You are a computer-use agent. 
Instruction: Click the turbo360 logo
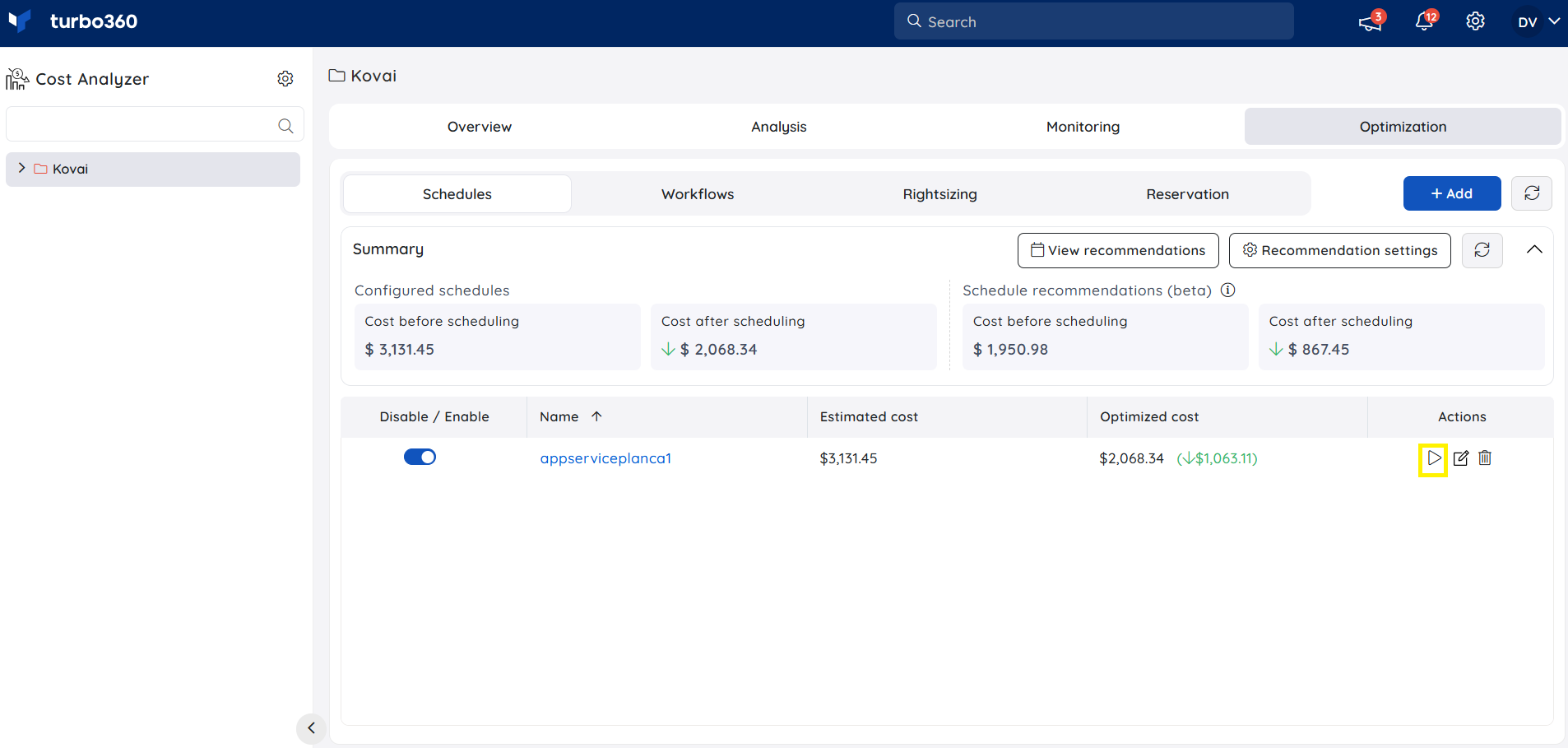[72, 21]
